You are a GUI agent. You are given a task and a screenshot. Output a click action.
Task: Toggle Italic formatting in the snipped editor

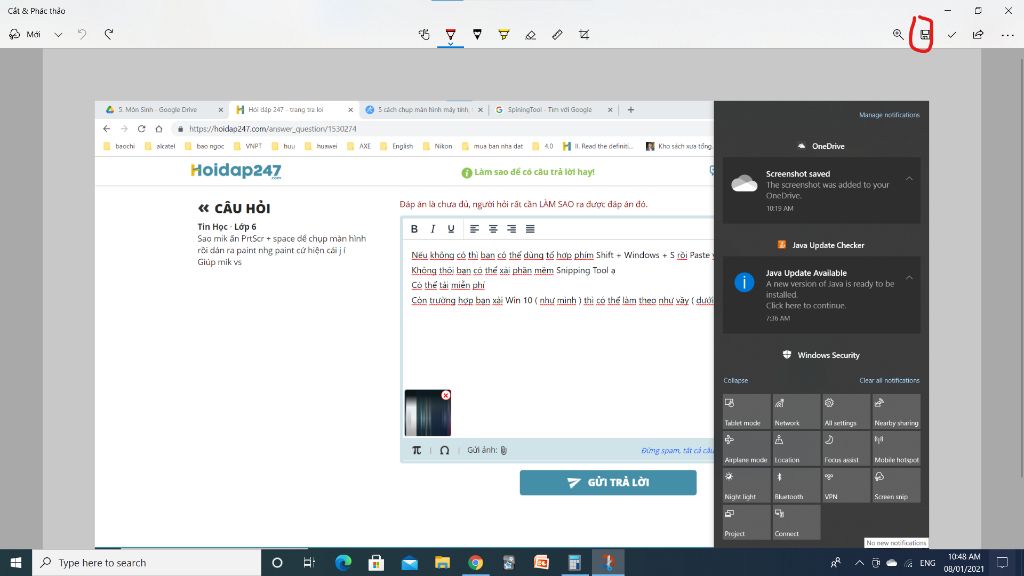pyautogui.click(x=432, y=229)
